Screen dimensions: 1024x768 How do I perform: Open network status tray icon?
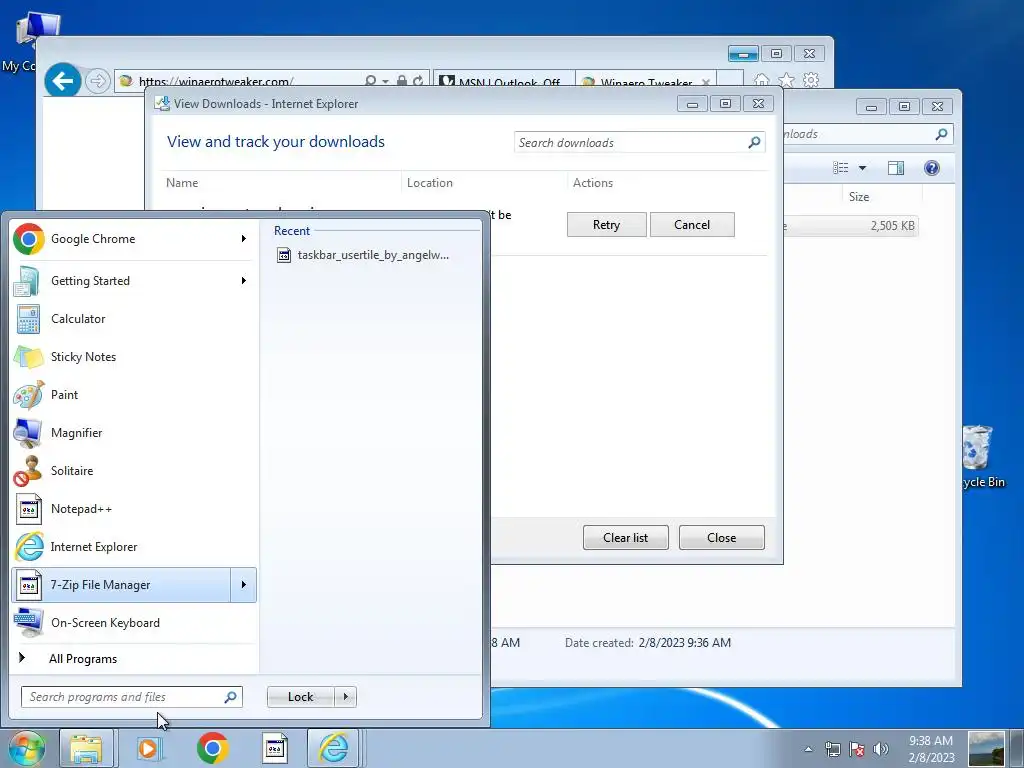tap(833, 749)
